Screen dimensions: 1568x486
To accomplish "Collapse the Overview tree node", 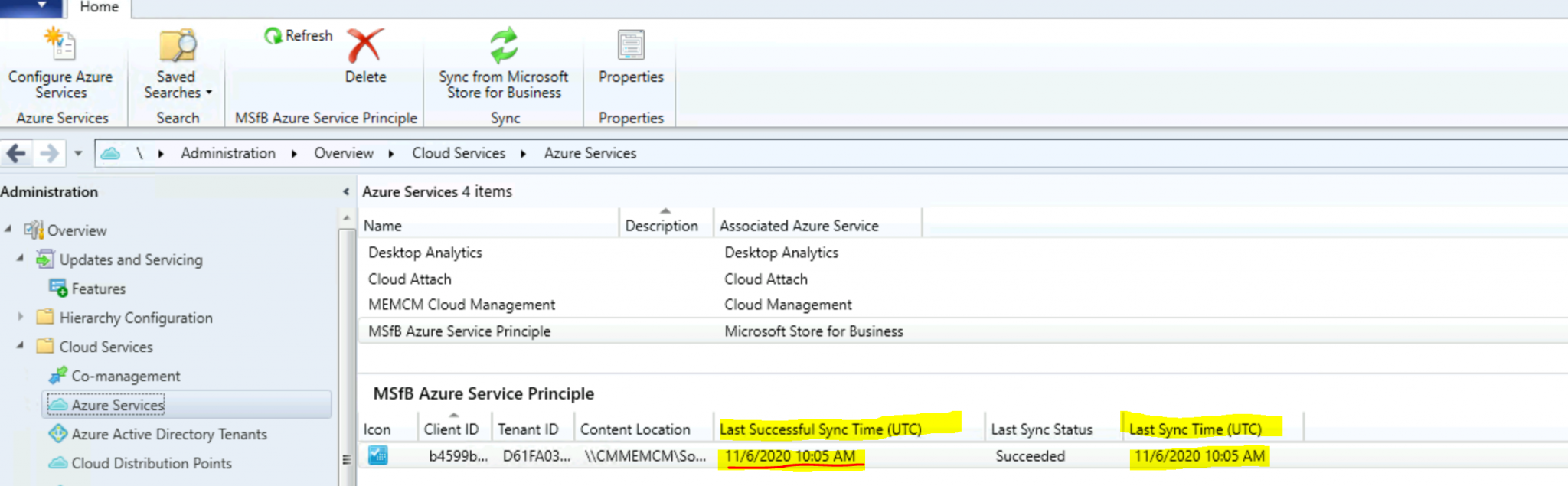I will click(8, 229).
